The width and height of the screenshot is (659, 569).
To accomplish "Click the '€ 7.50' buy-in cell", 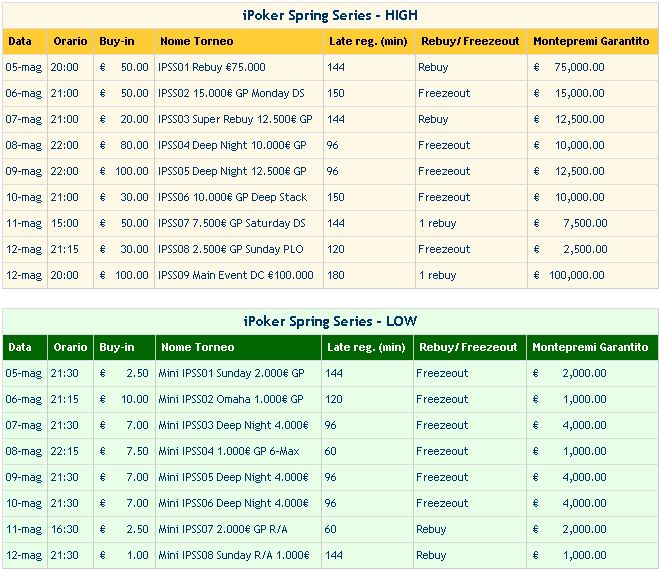I will [x=124, y=451].
